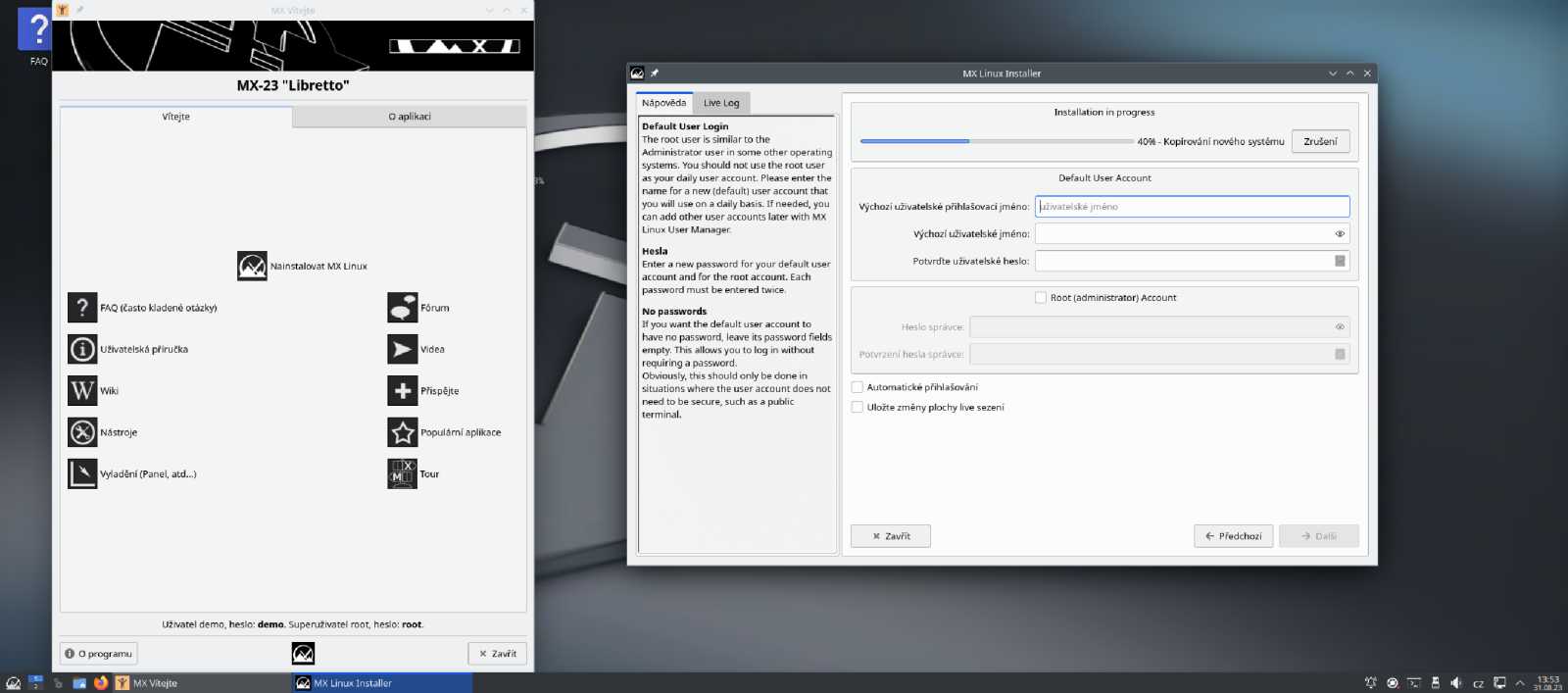Open the Videa play icon

pos(403,349)
